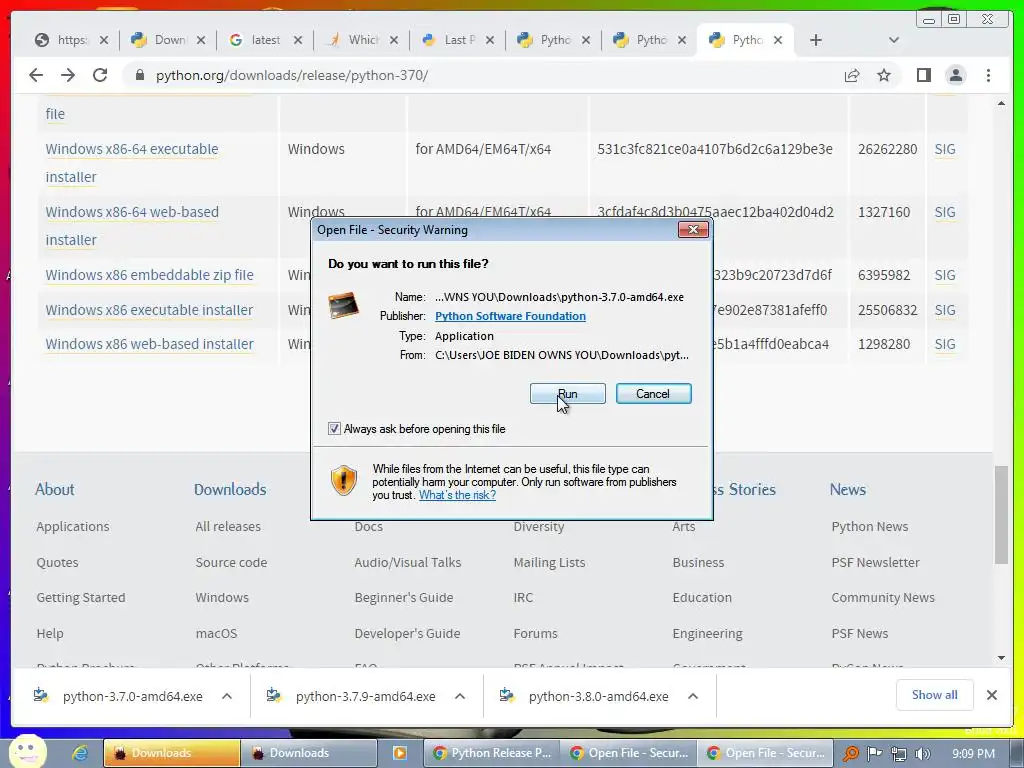Open Community News footer link
The width and height of the screenshot is (1024, 768).
pos(883,598)
